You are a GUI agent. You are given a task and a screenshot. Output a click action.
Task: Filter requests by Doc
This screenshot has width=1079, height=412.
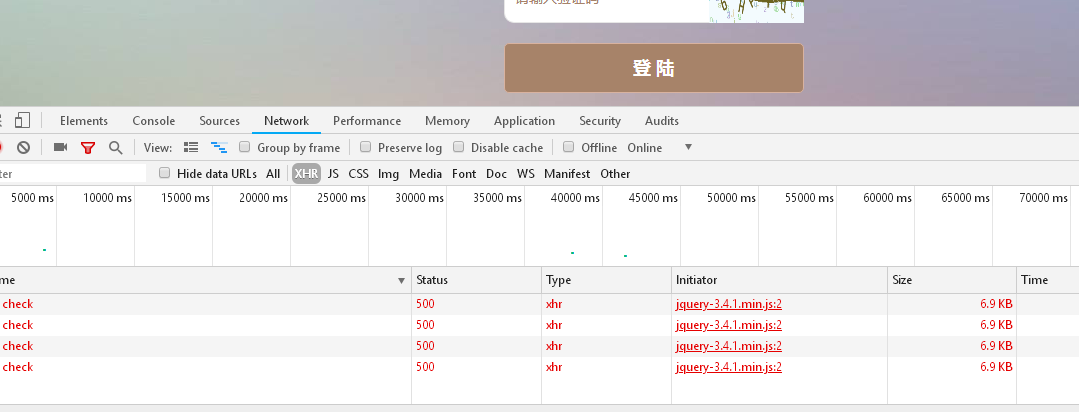[496, 174]
